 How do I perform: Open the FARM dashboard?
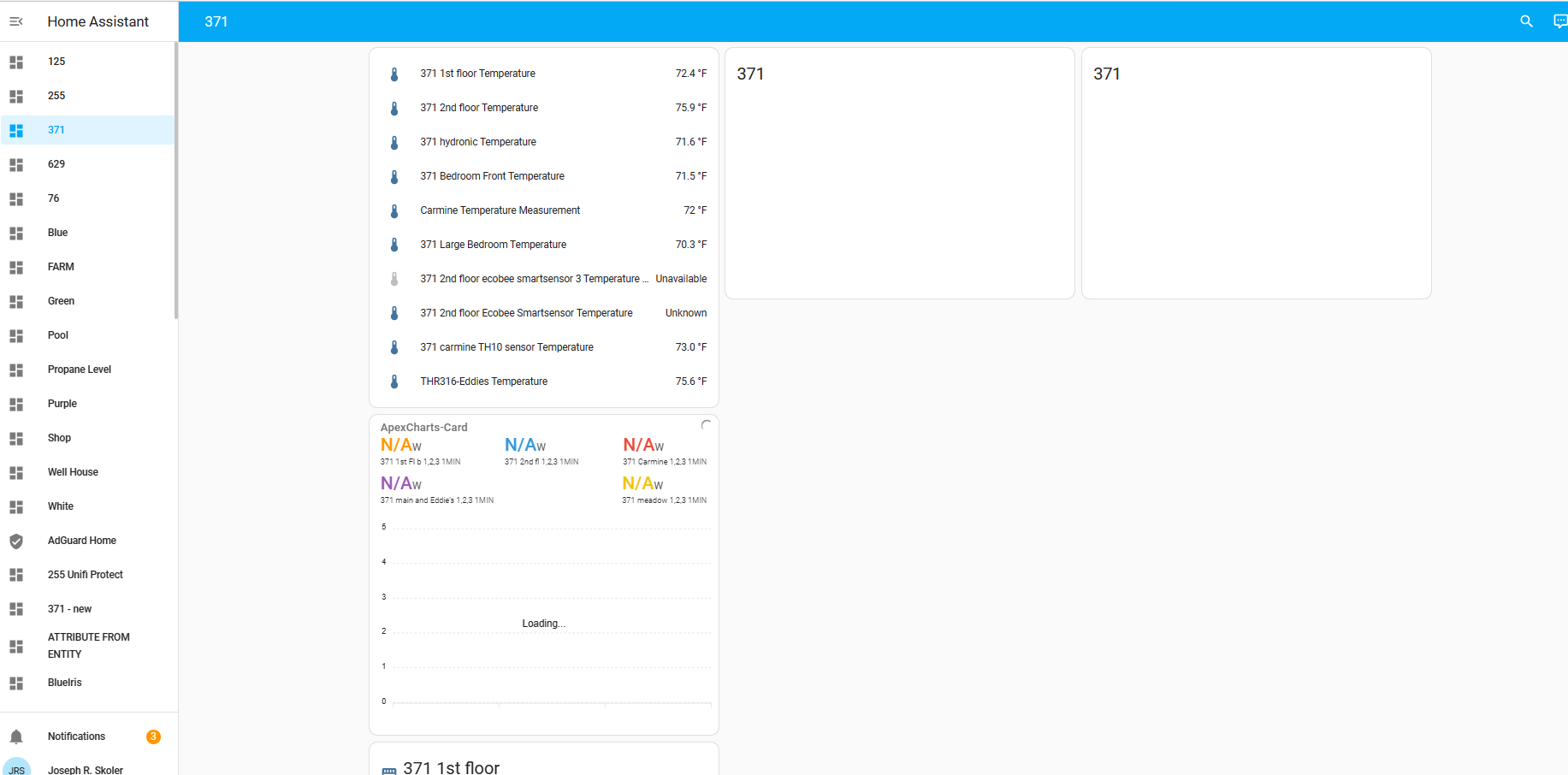(61, 267)
